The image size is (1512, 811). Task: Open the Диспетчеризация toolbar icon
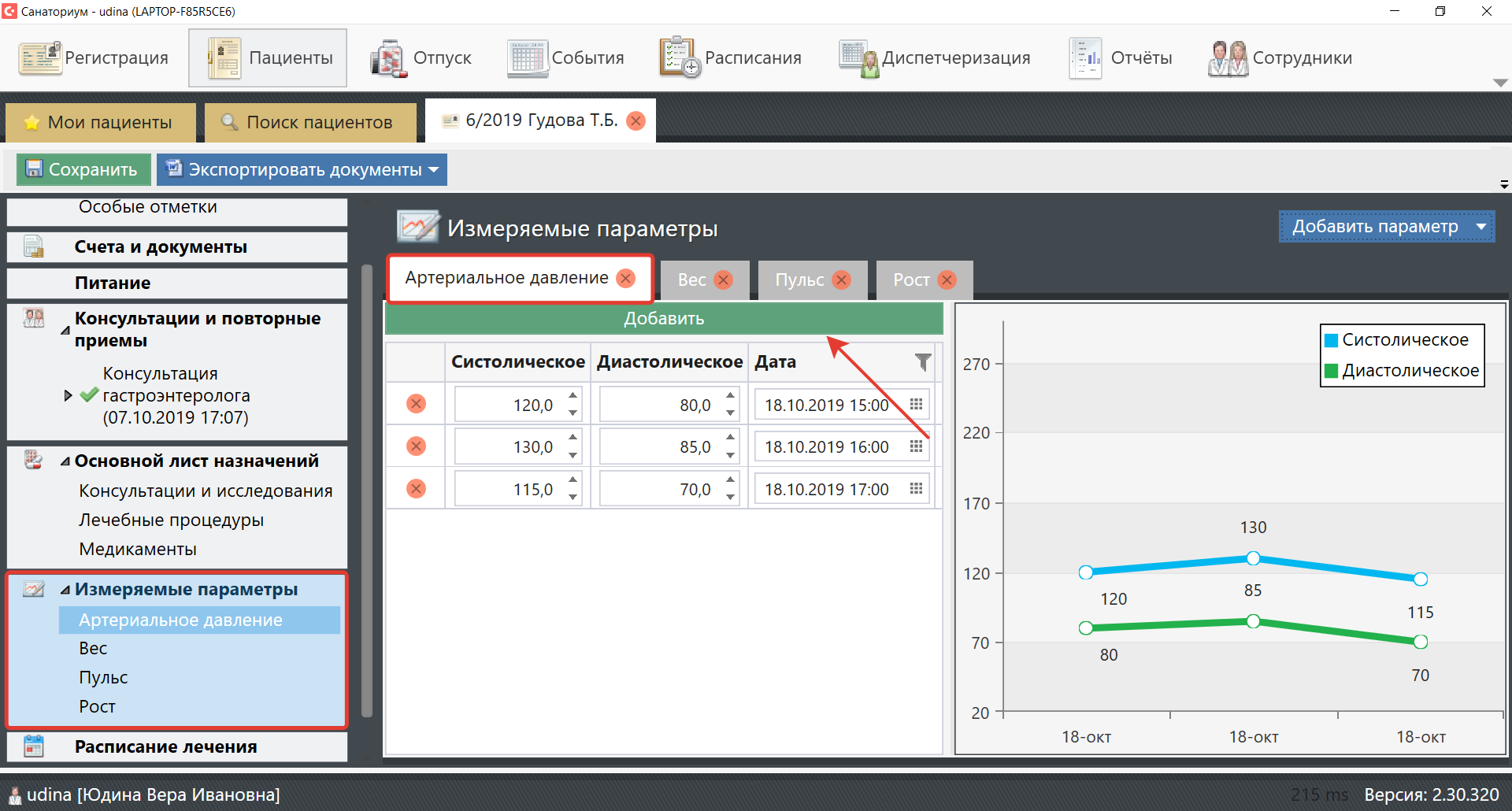858,58
